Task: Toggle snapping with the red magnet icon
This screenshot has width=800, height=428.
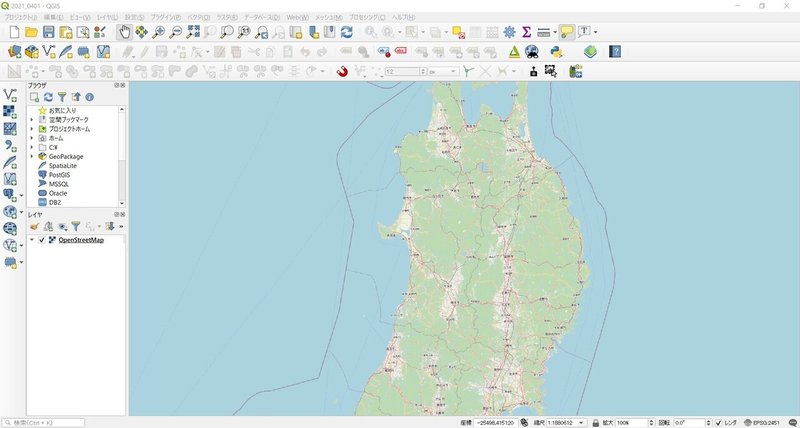Action: pos(342,71)
